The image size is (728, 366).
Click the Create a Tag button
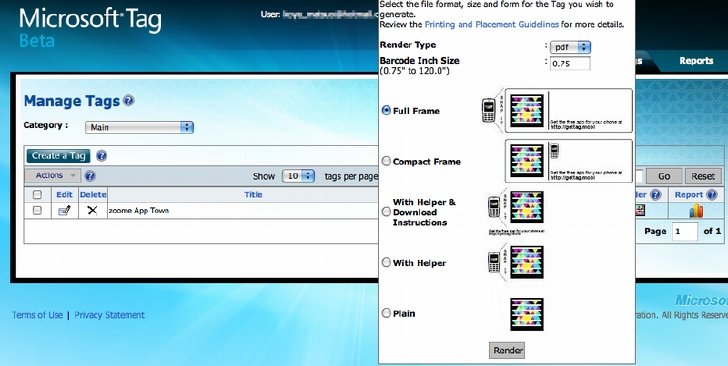(x=58, y=156)
